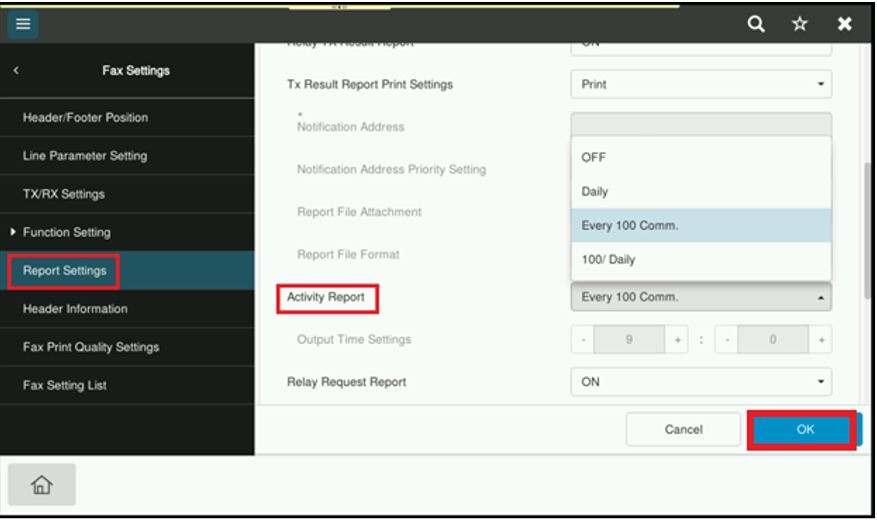Screen dimensions: 877x522
Task: Click the Cancel button
Action: (x=683, y=429)
